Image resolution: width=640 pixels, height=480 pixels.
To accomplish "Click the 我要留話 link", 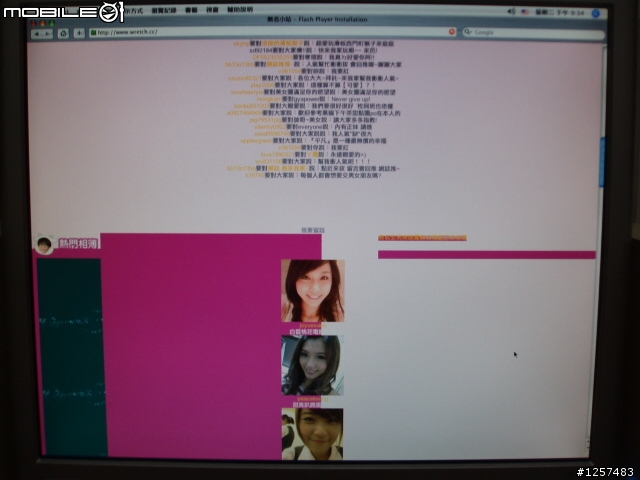I will (x=313, y=230).
